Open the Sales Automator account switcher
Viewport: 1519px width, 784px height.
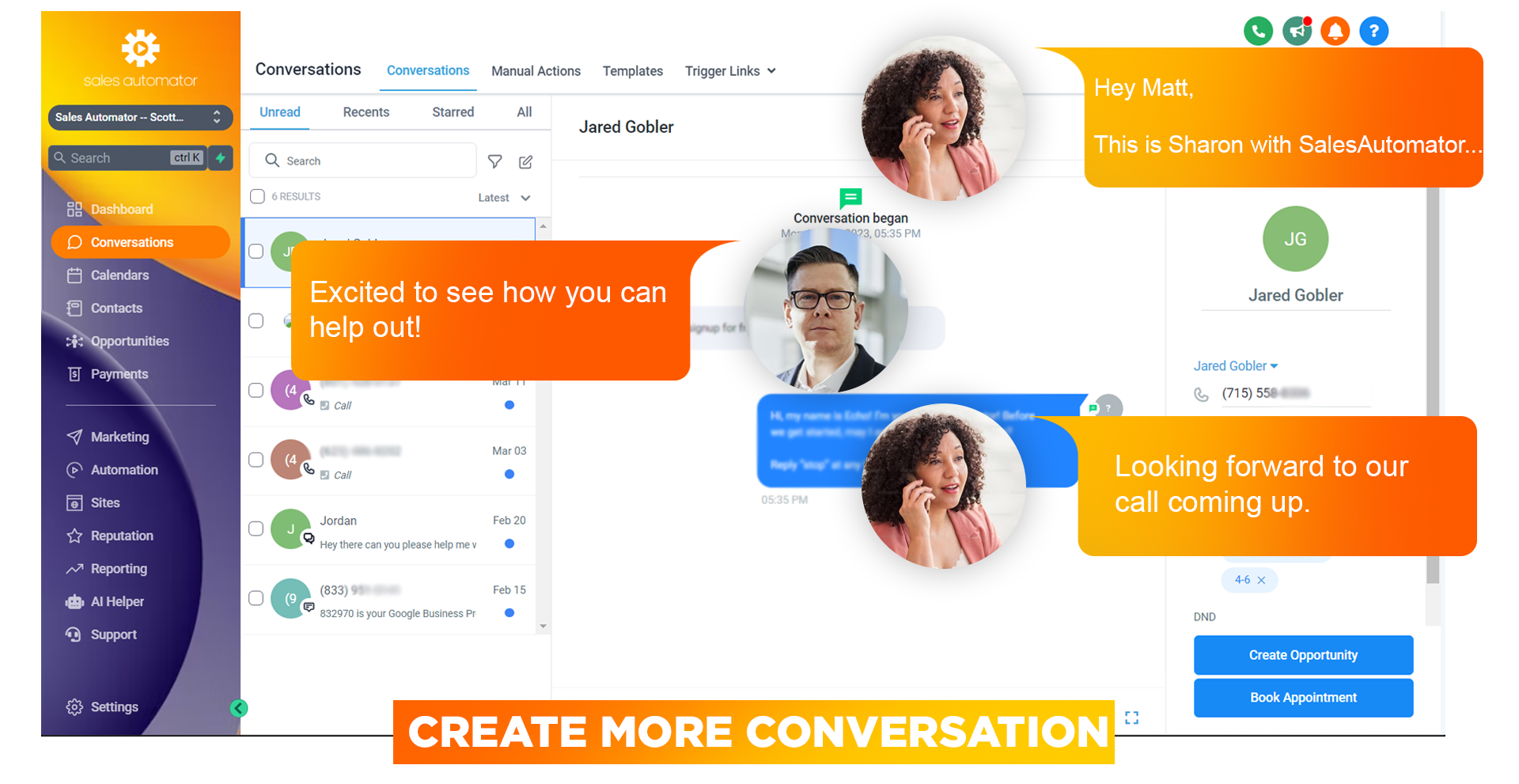point(140,117)
